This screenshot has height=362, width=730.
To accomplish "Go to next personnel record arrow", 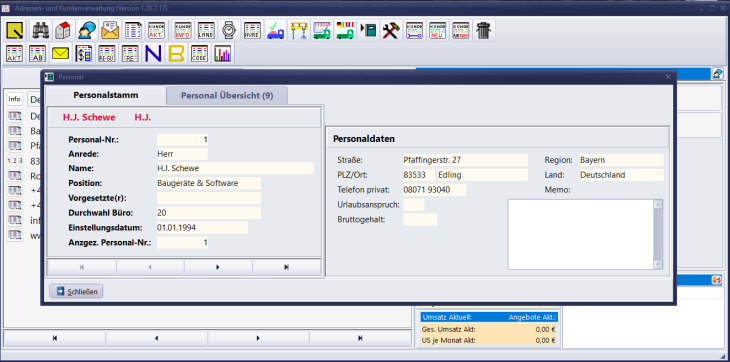I will (x=218, y=267).
